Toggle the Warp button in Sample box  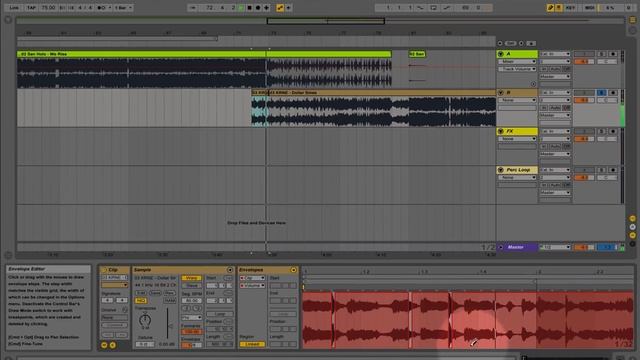tap(191, 278)
